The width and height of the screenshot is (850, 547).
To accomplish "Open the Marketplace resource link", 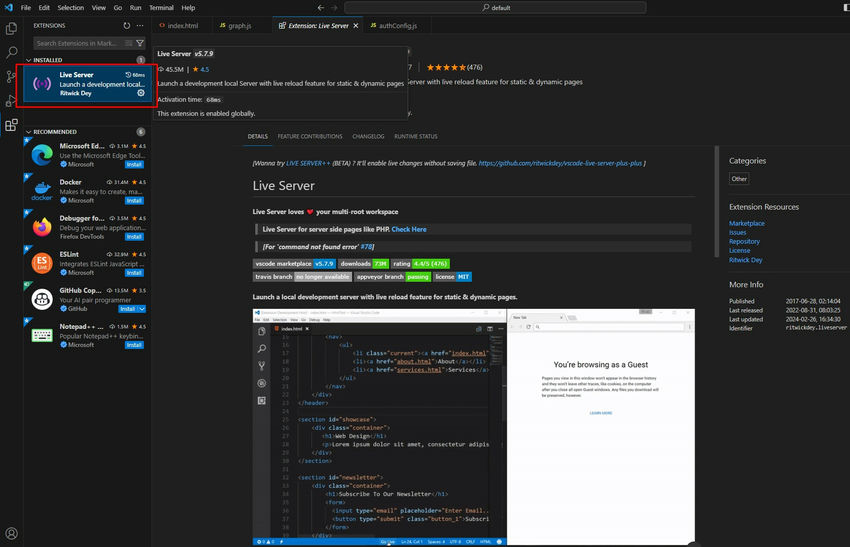I will click(747, 223).
